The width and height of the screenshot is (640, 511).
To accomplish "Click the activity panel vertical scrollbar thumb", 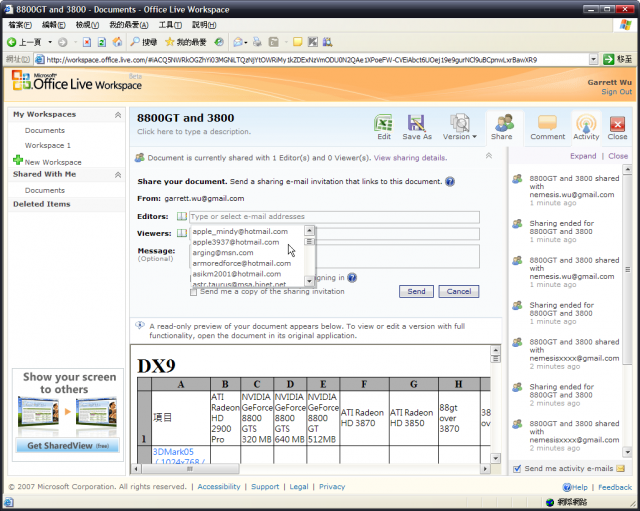I will point(627,269).
